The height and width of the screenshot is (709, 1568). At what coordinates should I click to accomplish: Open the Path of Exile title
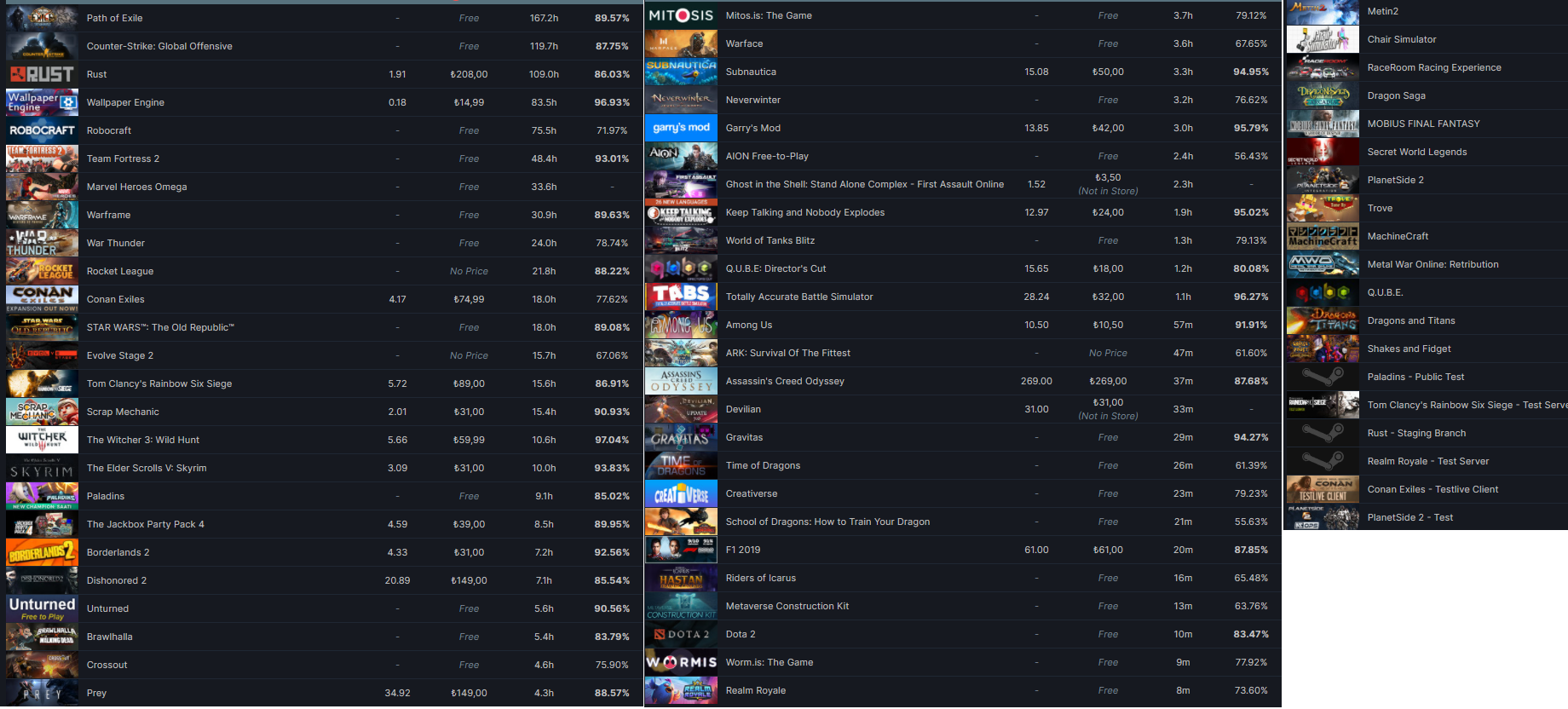pyautogui.click(x=114, y=18)
